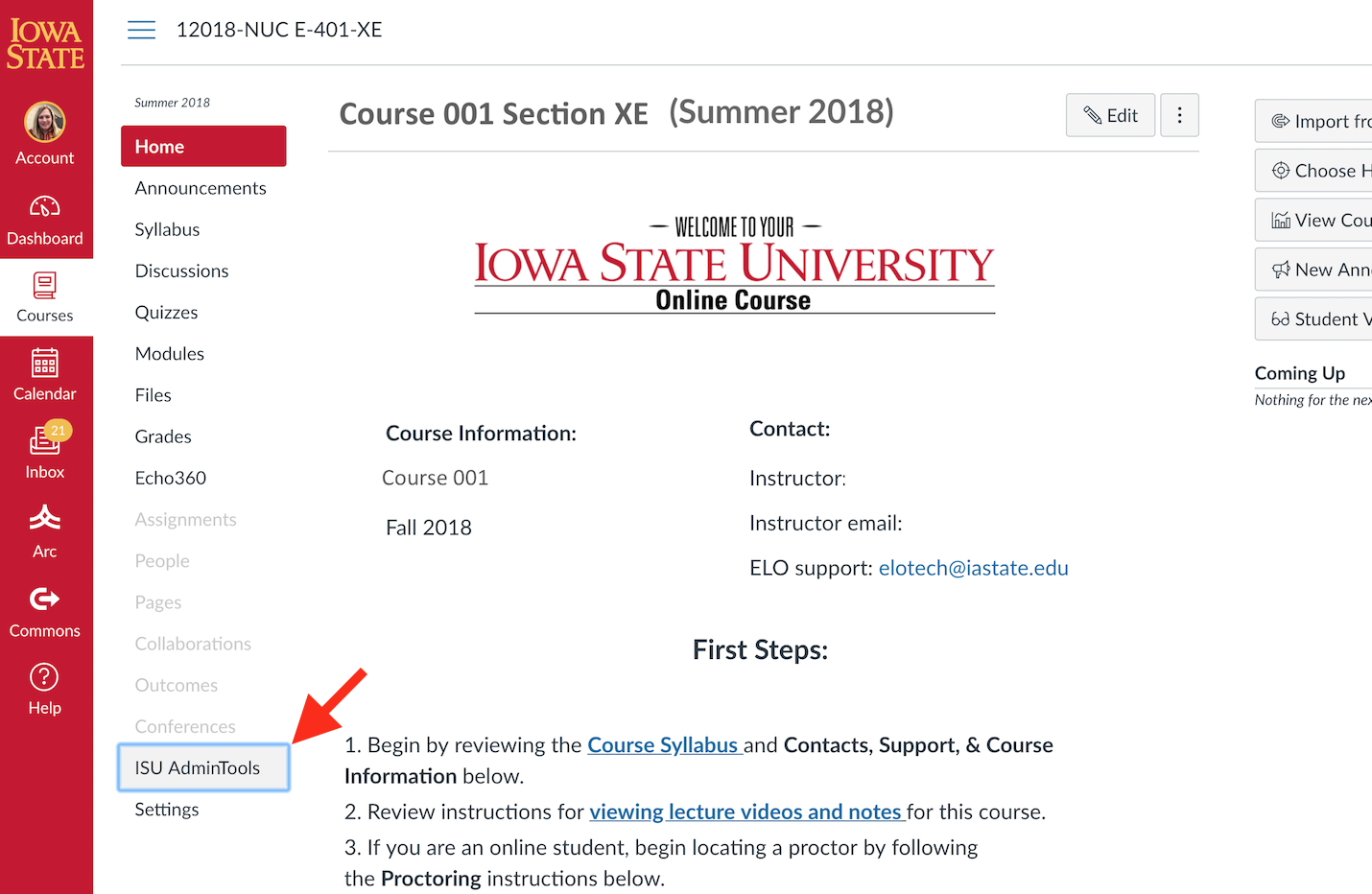
Task: Open Modules in course menu
Action: point(169,353)
